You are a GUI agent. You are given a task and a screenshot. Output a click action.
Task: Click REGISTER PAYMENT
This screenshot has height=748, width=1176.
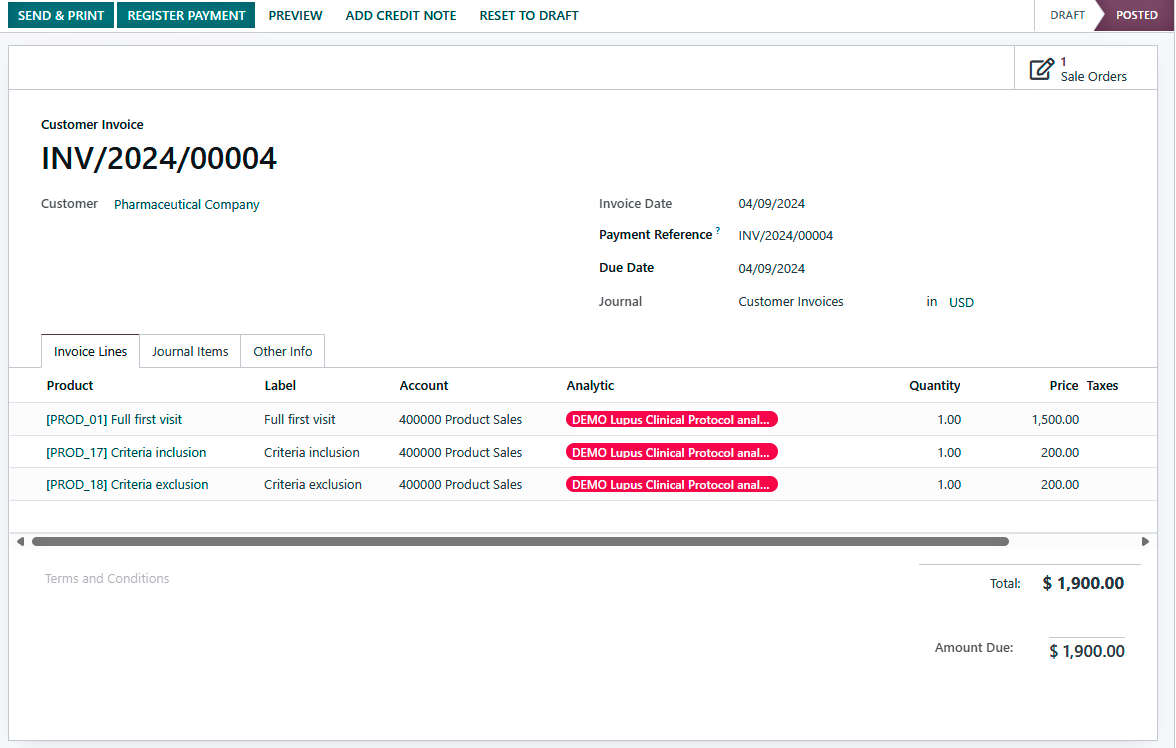coord(185,15)
